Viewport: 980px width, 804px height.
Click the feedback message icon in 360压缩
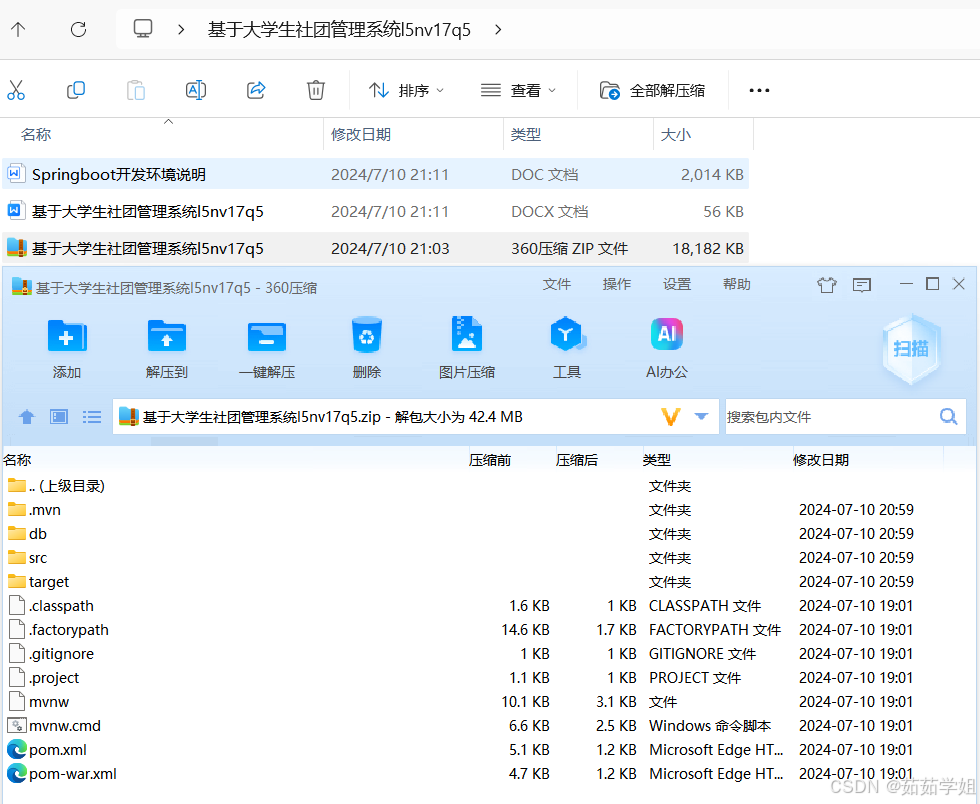click(x=861, y=286)
